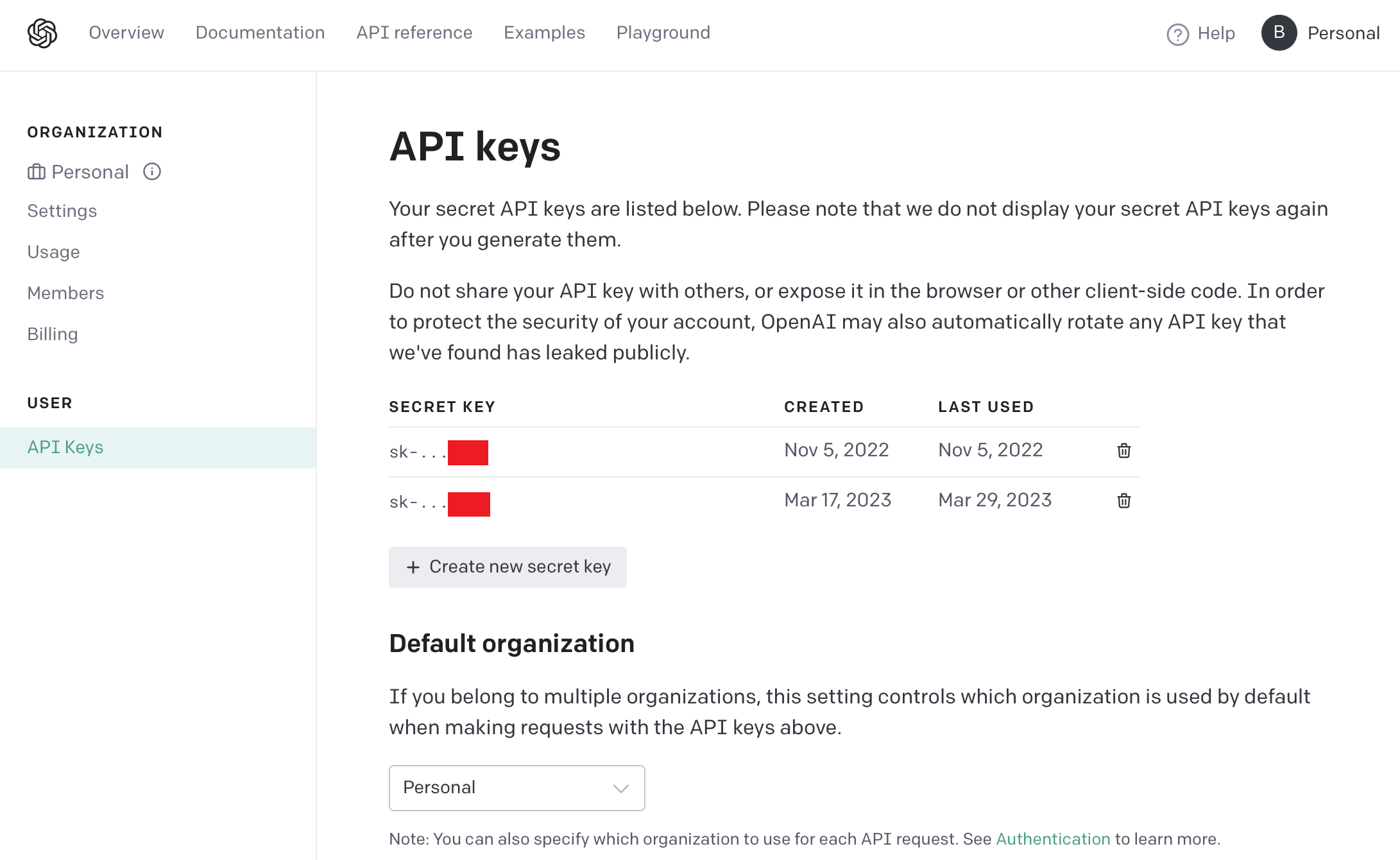Open Billing in the sidebar

point(53,334)
